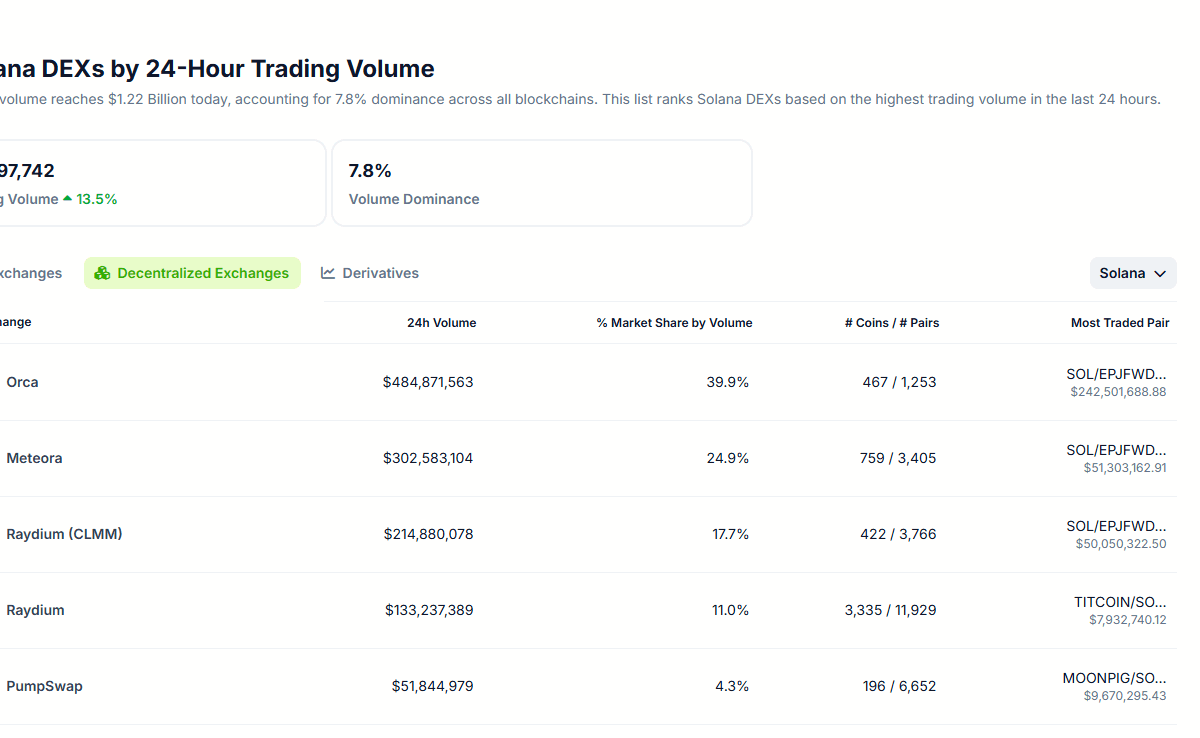Click Meteora's 24h volume $302,583,104
Viewport: 1200px width, 738px height.
pyautogui.click(x=428, y=458)
